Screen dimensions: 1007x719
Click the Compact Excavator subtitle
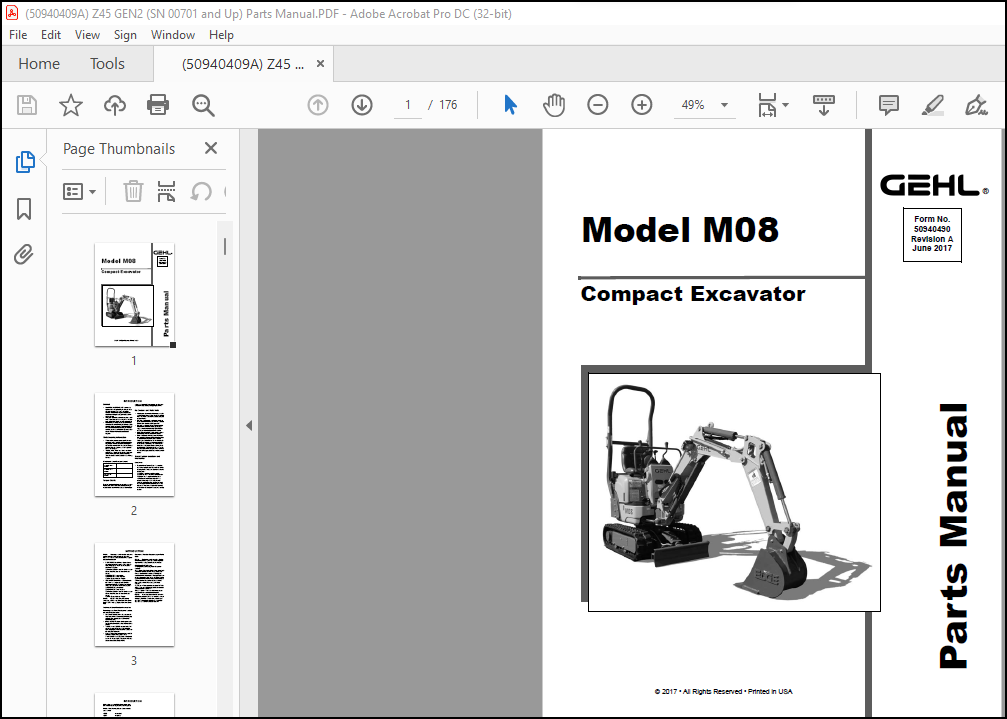click(x=693, y=294)
